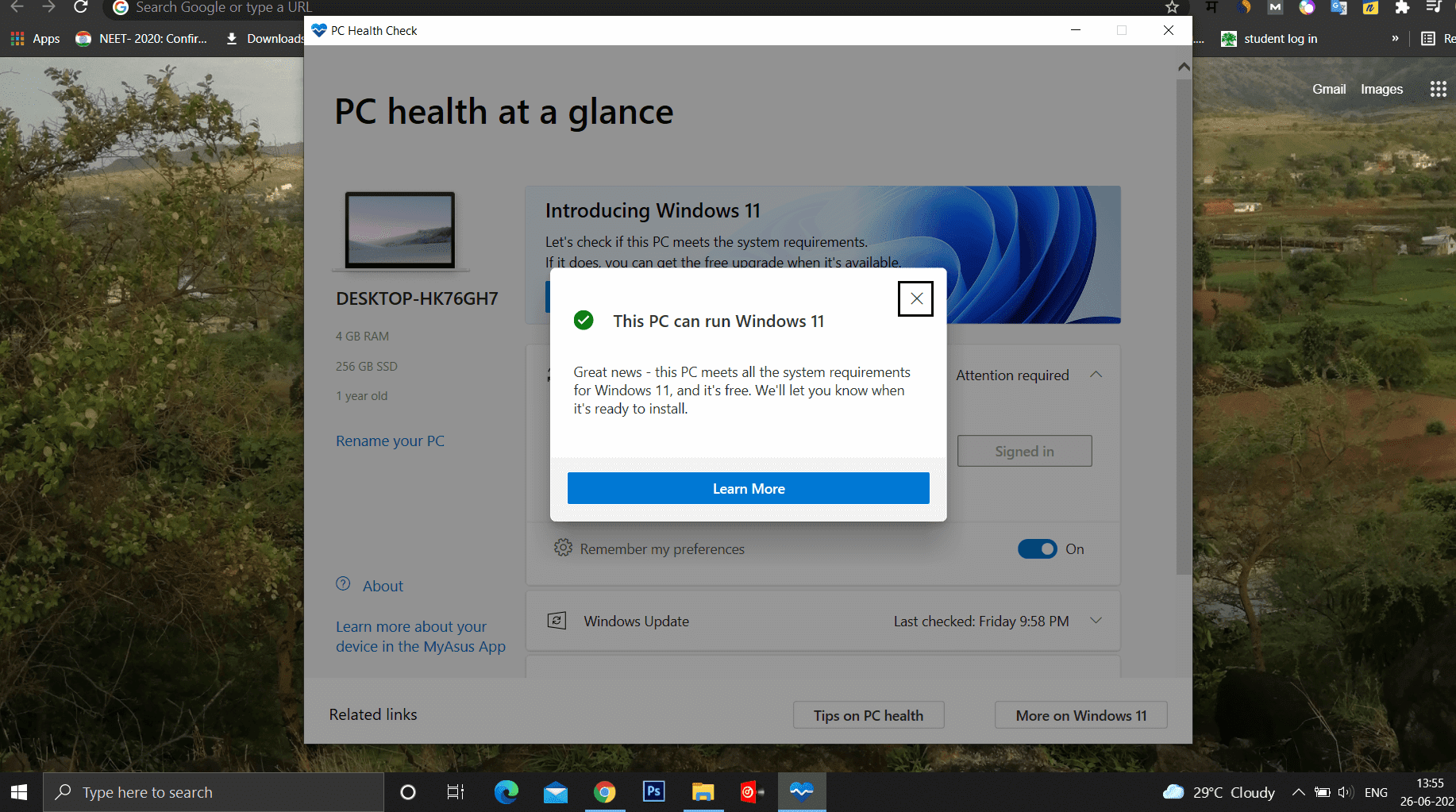Open Downloads bookmark in Chrome

click(x=264, y=38)
